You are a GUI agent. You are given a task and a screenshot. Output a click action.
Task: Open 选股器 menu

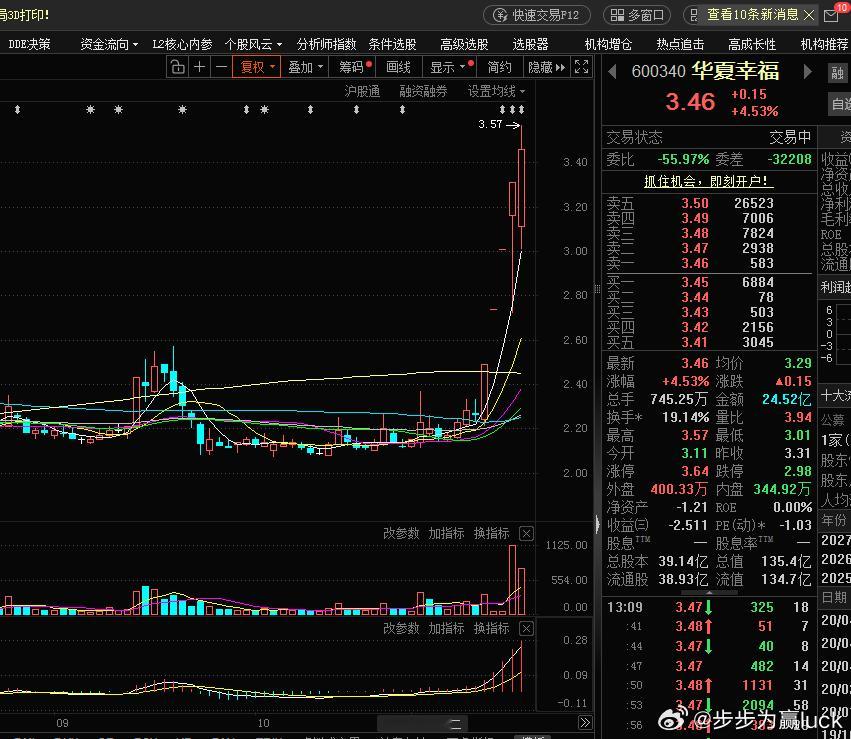pos(531,44)
